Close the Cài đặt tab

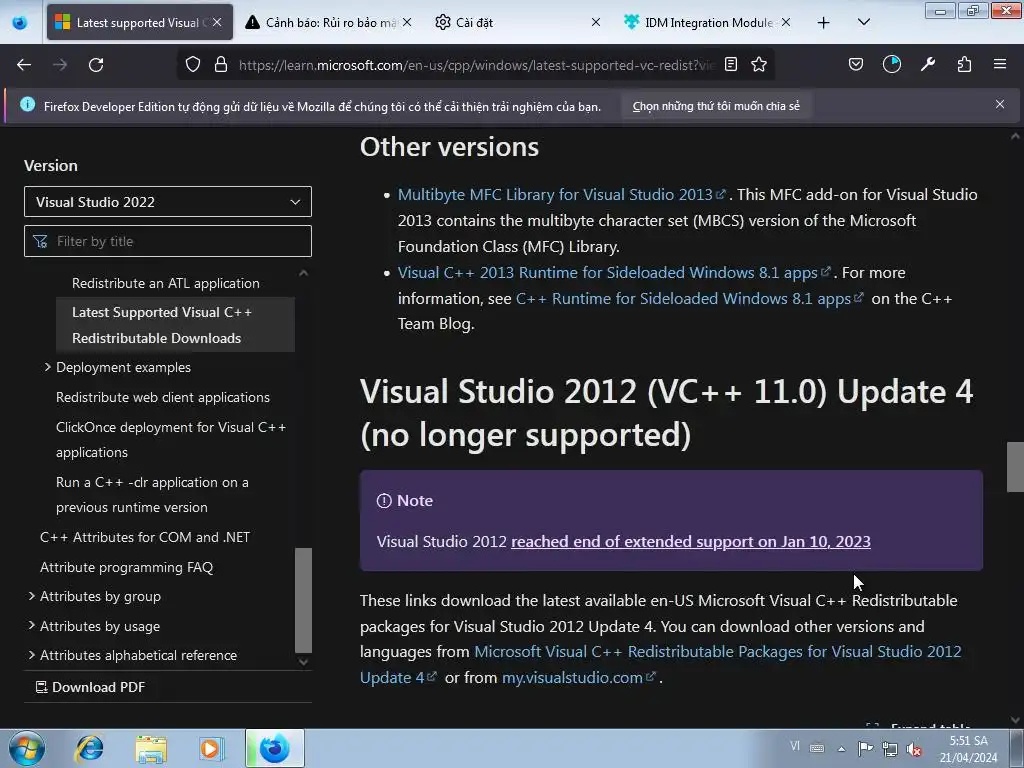click(x=596, y=22)
